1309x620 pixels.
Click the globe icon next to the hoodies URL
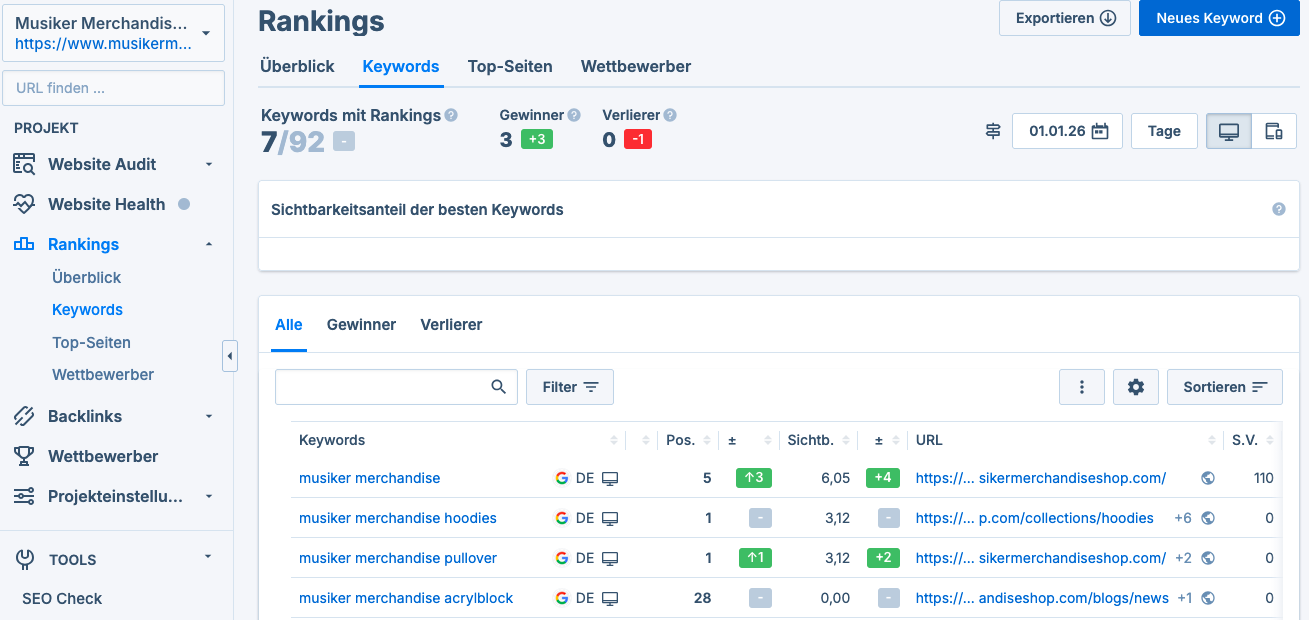pyautogui.click(x=1207, y=518)
